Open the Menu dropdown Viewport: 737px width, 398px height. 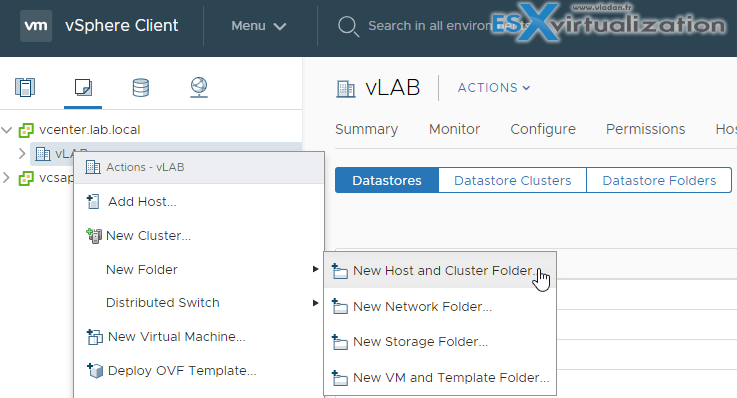click(x=259, y=26)
